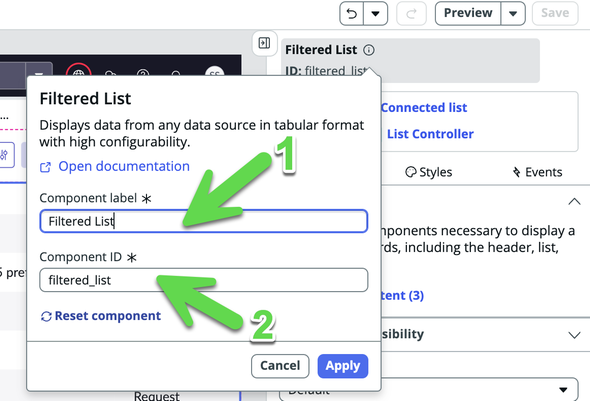
Task: Click the Apply button
Action: [343, 366]
